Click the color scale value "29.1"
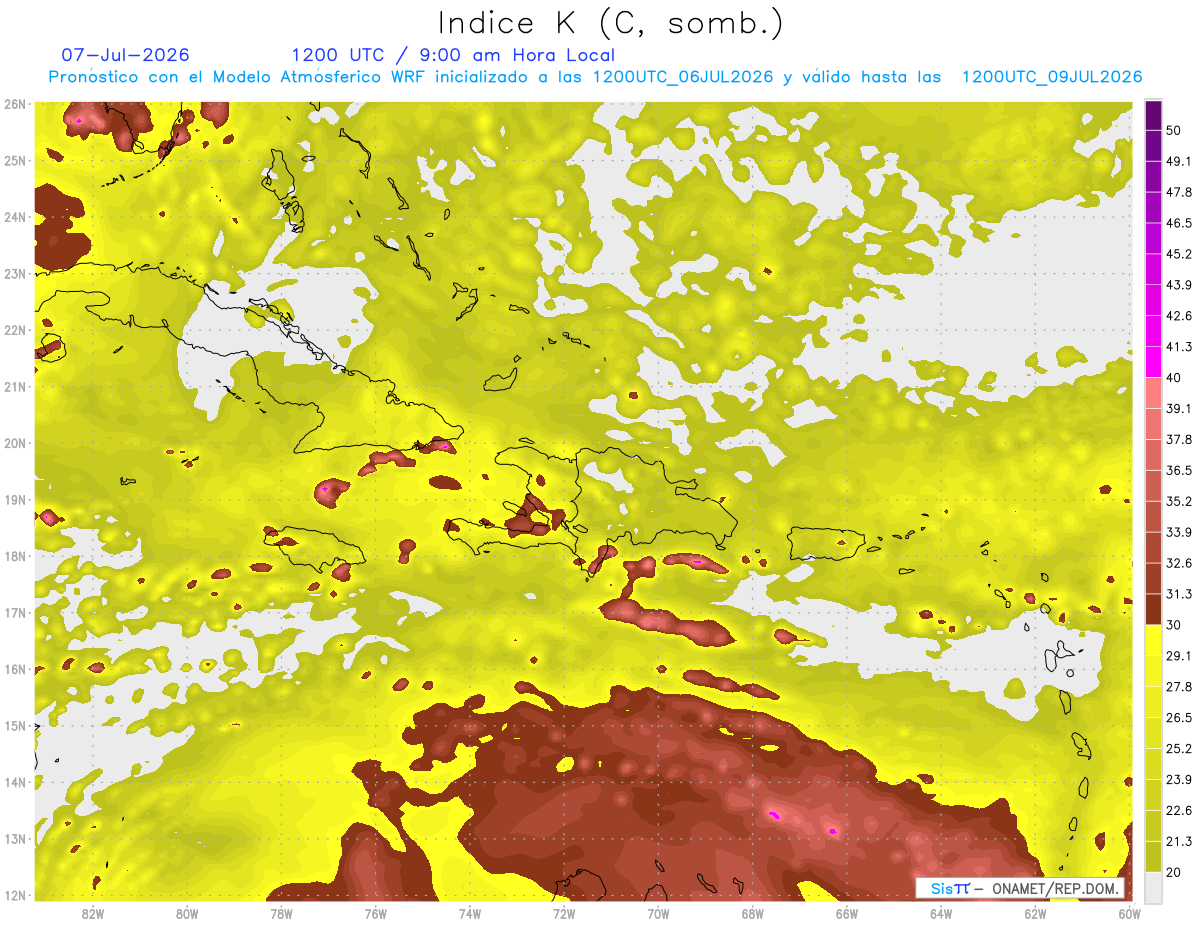 pos(1179,655)
